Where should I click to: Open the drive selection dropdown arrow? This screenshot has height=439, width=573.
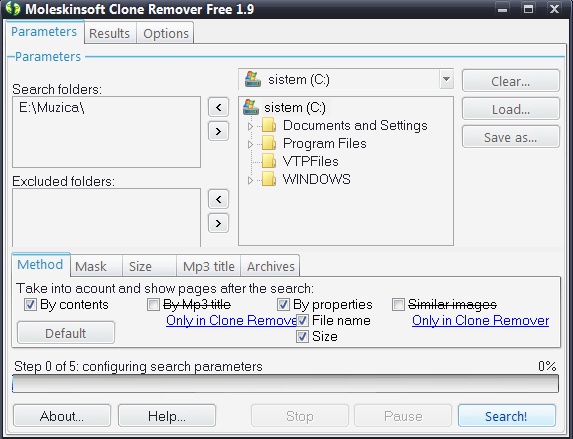pos(446,79)
